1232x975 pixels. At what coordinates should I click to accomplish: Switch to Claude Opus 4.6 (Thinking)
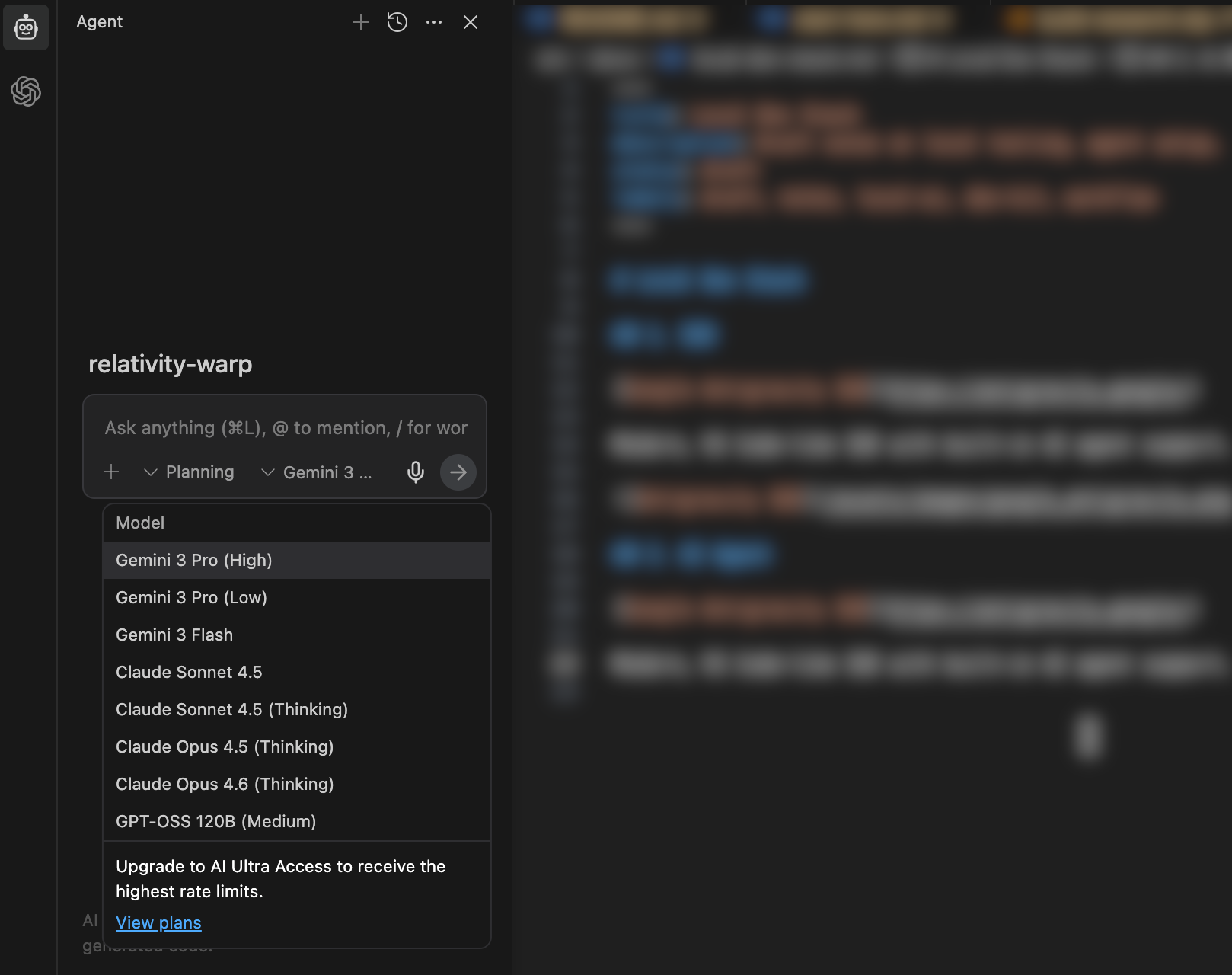tap(225, 785)
